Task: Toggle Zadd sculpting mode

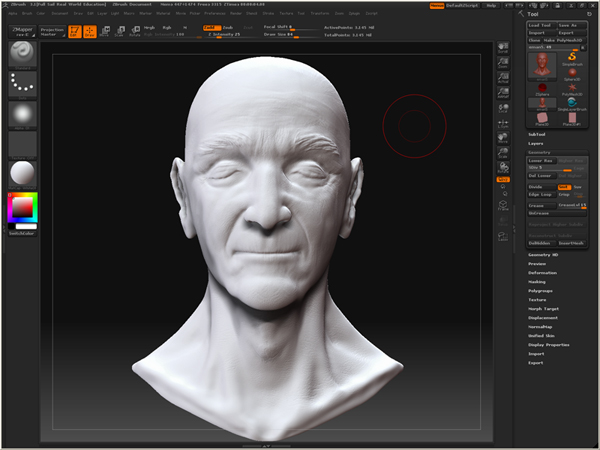Action: pyautogui.click(x=211, y=27)
